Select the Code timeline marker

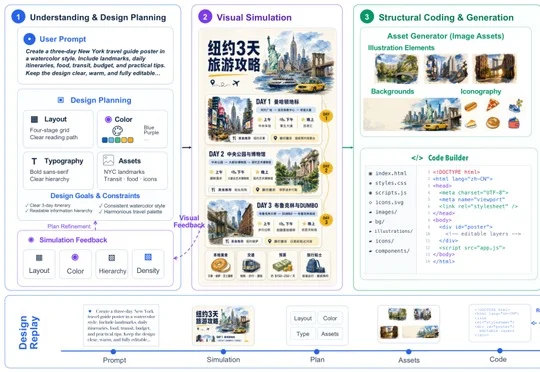500,350
